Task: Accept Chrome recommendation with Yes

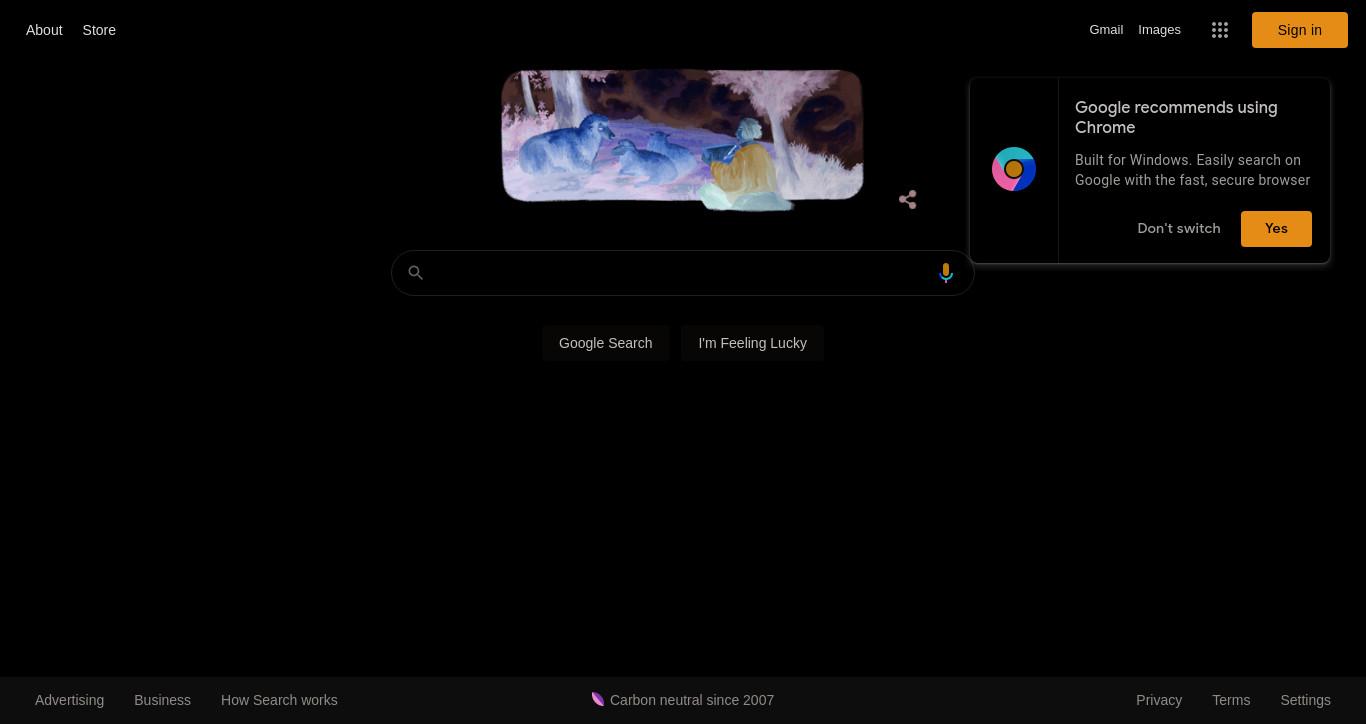Action: (1276, 229)
